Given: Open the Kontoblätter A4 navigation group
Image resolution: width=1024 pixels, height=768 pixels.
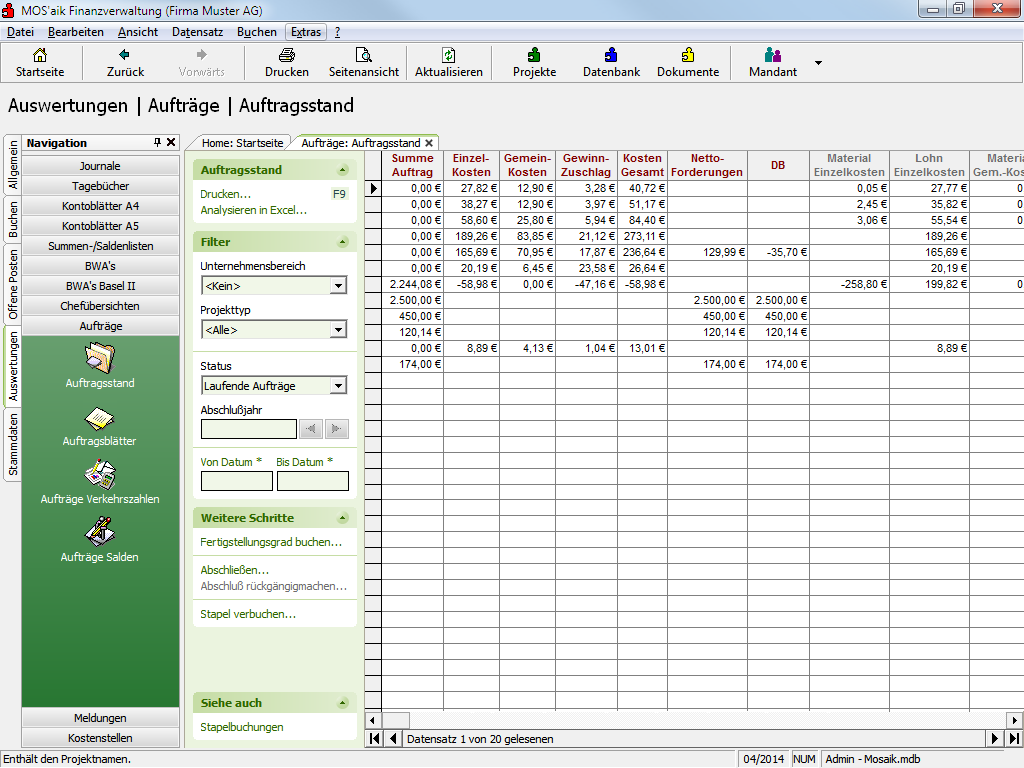Looking at the screenshot, I should [100, 206].
